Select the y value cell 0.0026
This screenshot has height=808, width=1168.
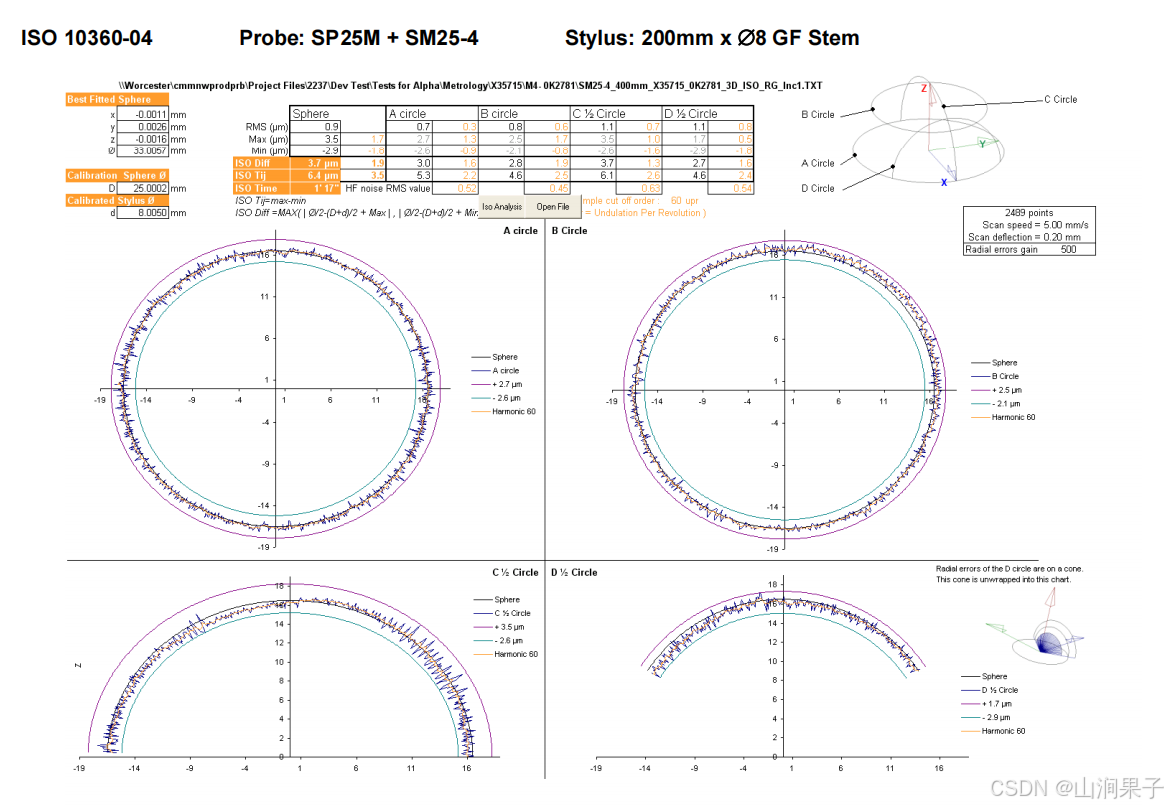(x=143, y=127)
